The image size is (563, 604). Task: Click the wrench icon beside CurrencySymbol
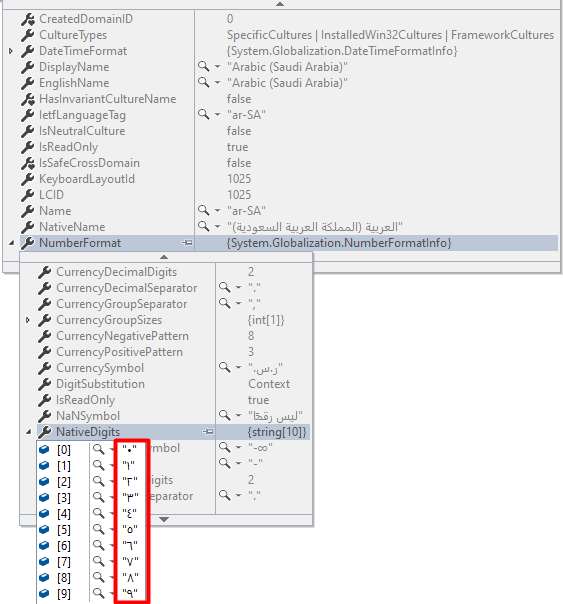coord(45,368)
